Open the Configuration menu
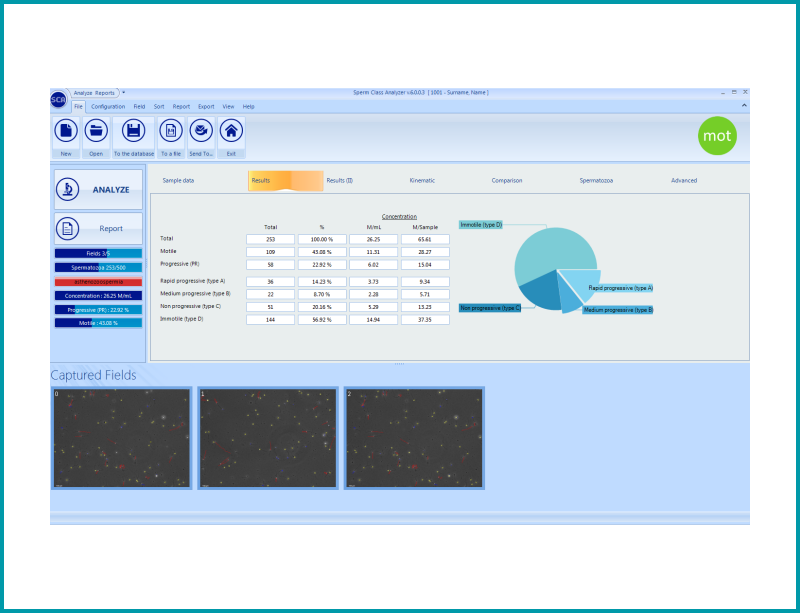The width and height of the screenshot is (800, 613). pyautogui.click(x=108, y=107)
